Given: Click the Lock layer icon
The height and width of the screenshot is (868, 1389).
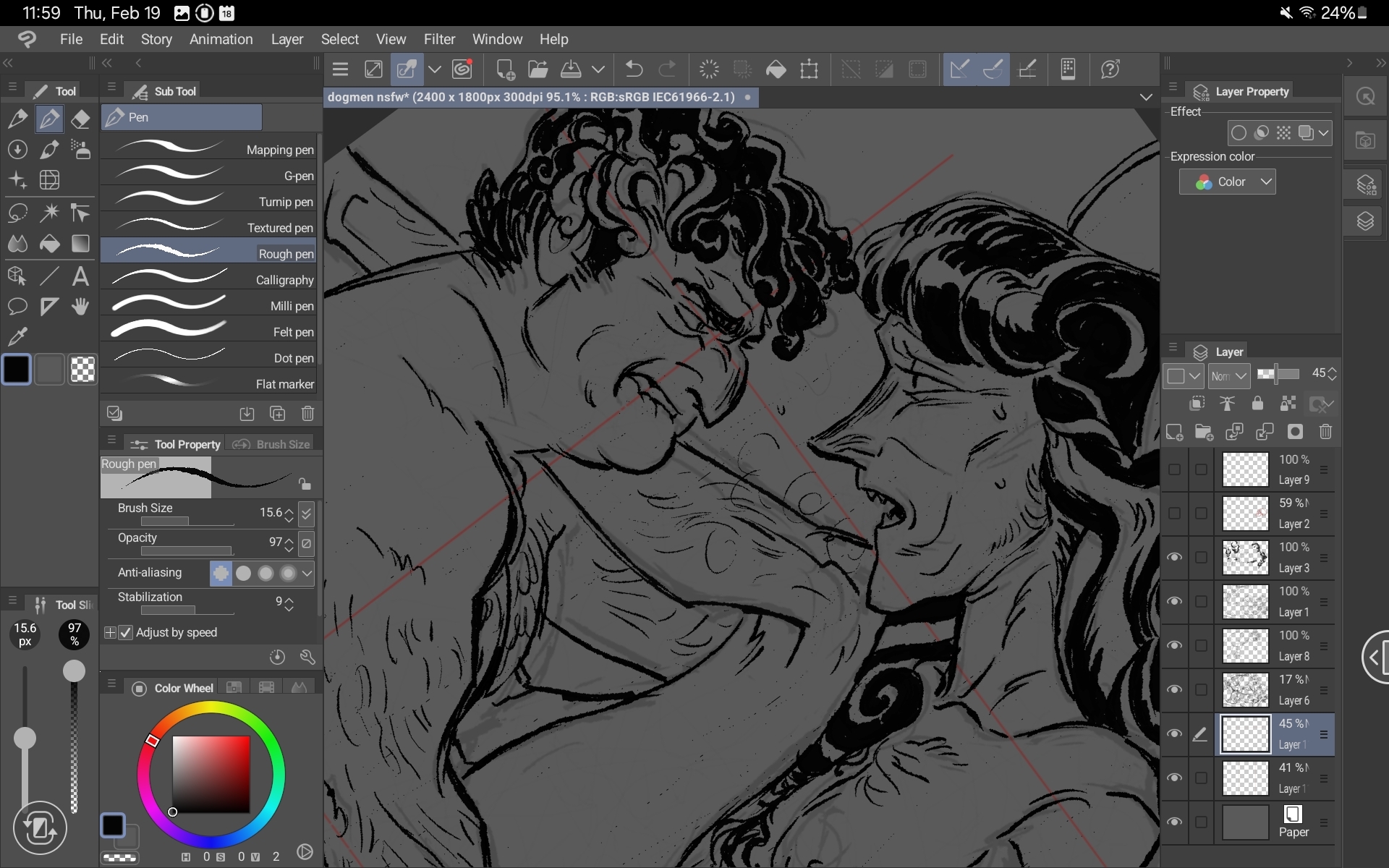Looking at the screenshot, I should [x=1257, y=404].
